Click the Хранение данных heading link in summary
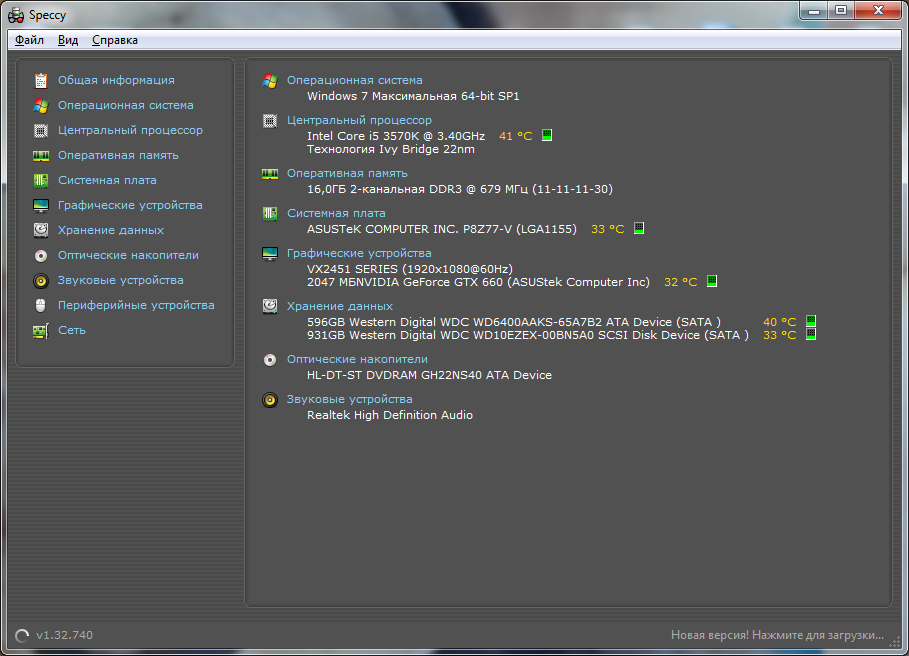This screenshot has height=656, width=909. [x=340, y=306]
